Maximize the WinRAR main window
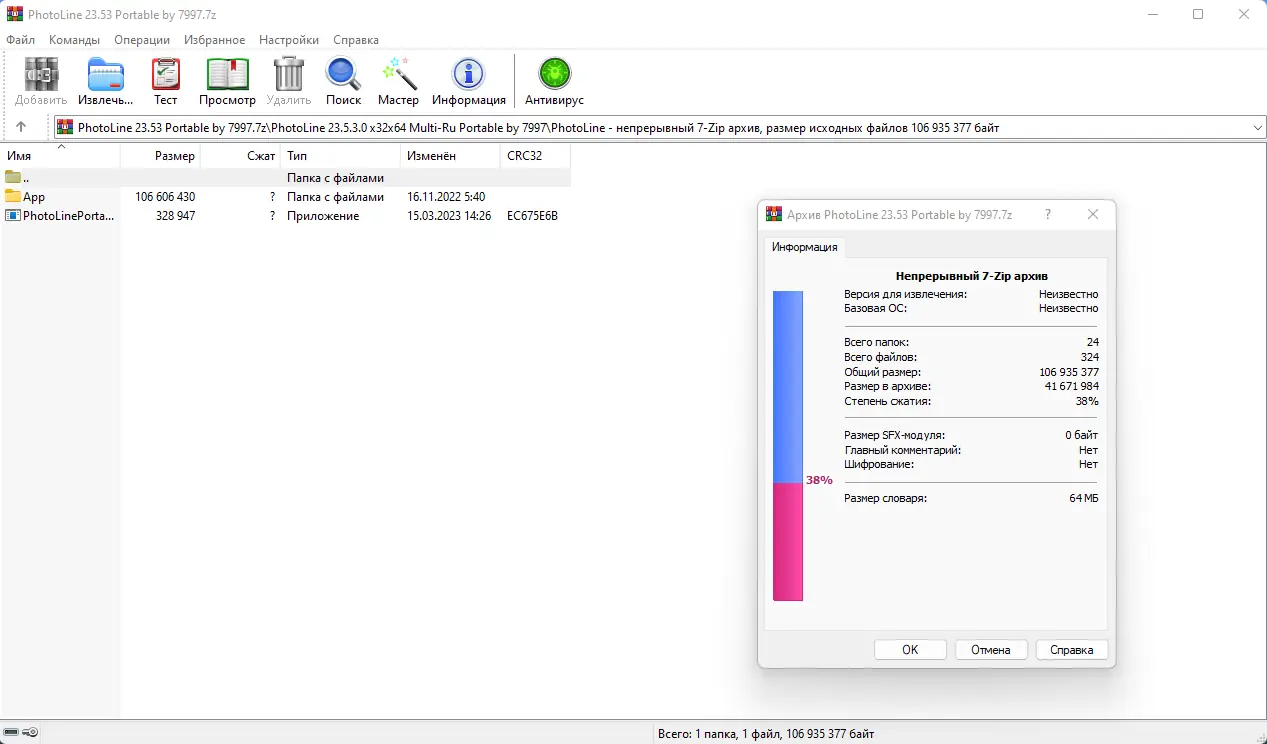This screenshot has height=744, width=1267. [x=1198, y=14]
